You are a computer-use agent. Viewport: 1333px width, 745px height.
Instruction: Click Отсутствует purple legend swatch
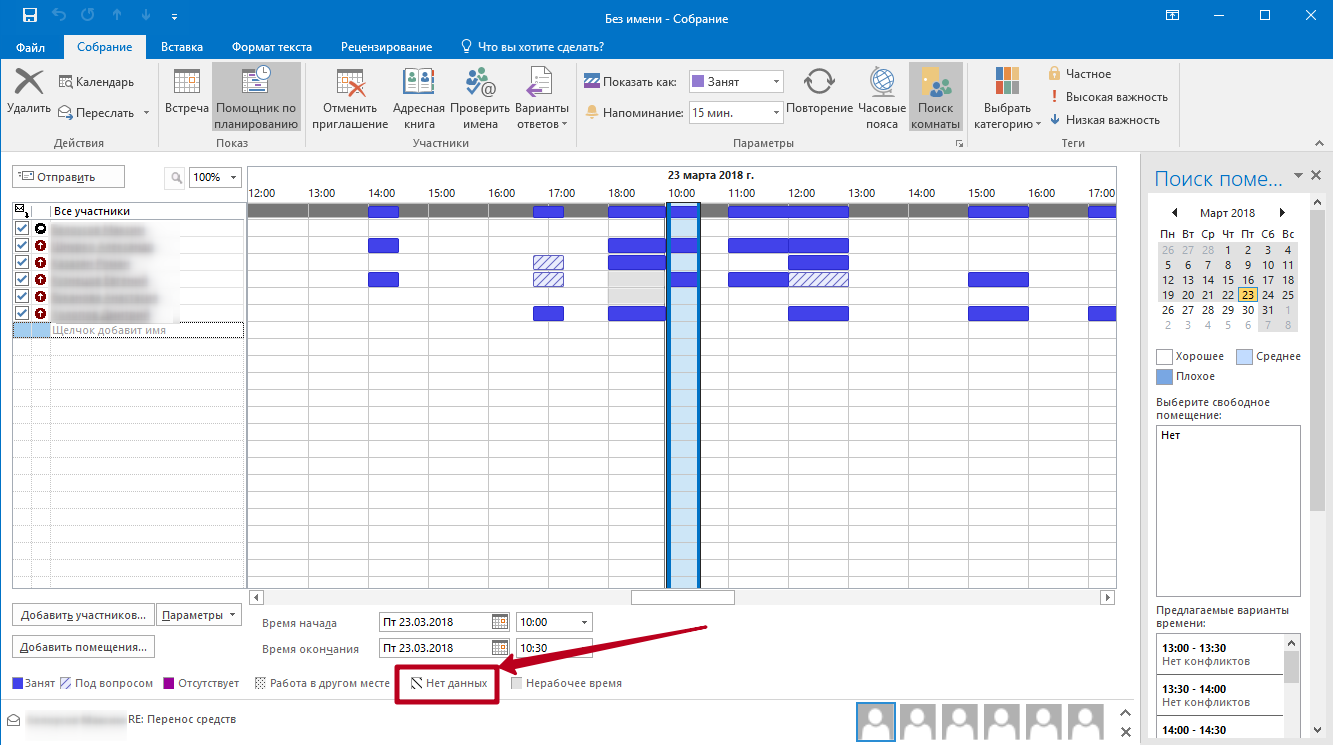(x=169, y=684)
